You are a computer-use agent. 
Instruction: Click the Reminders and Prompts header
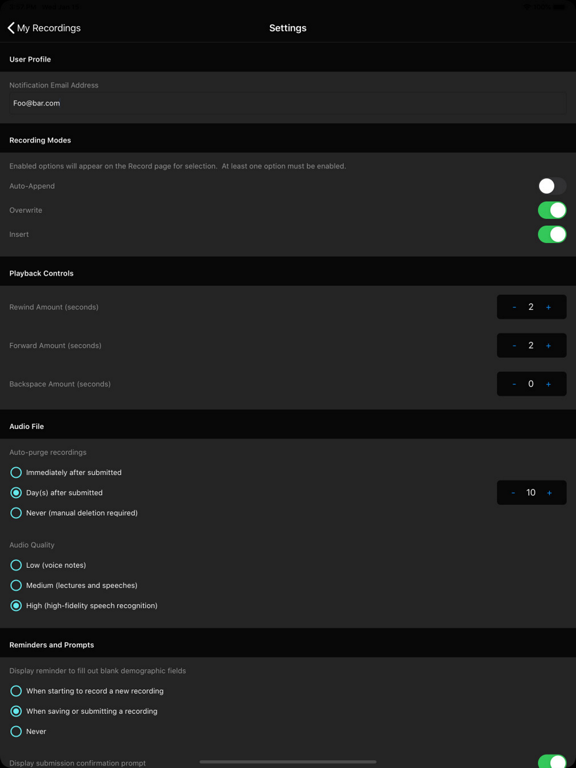tap(51, 645)
